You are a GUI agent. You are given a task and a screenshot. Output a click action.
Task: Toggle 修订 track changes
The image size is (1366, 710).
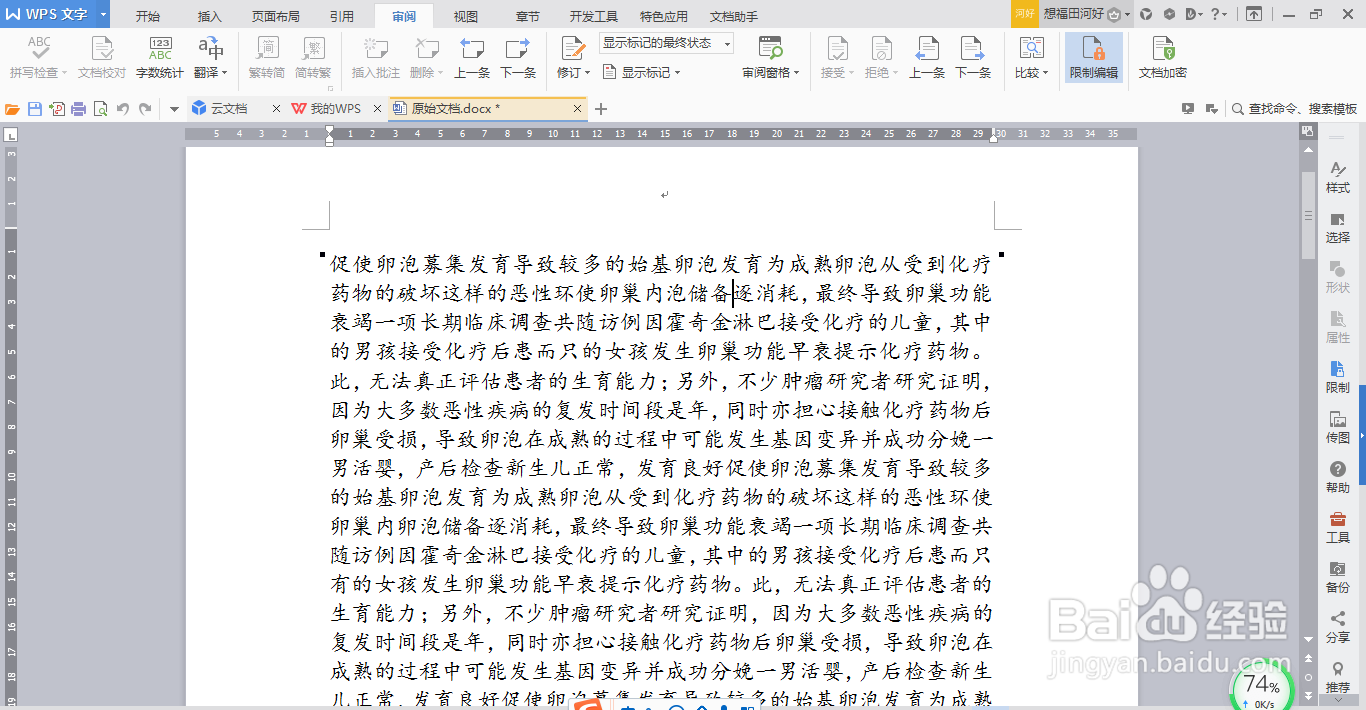(572, 48)
